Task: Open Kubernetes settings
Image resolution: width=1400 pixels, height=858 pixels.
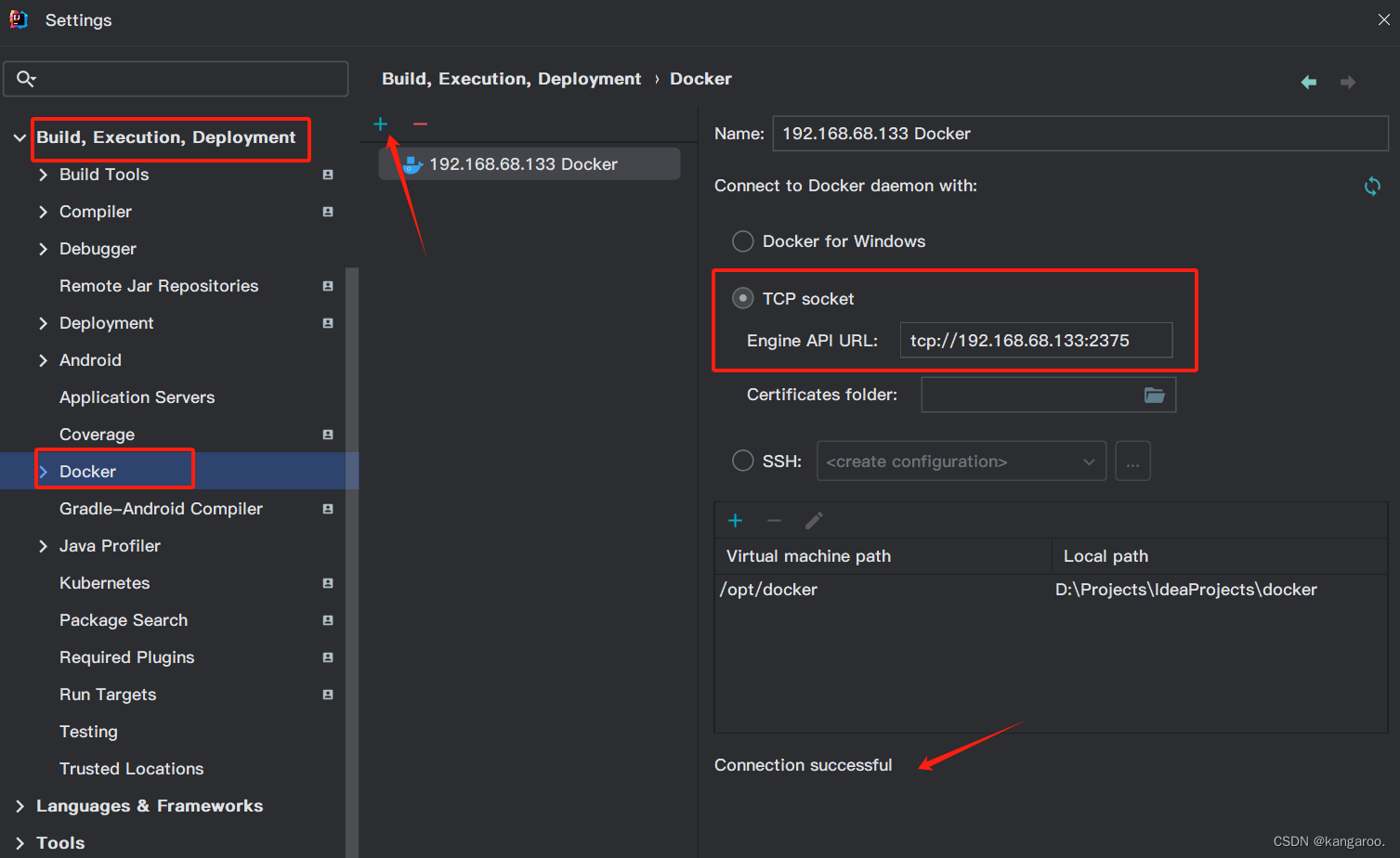Action: (x=104, y=583)
